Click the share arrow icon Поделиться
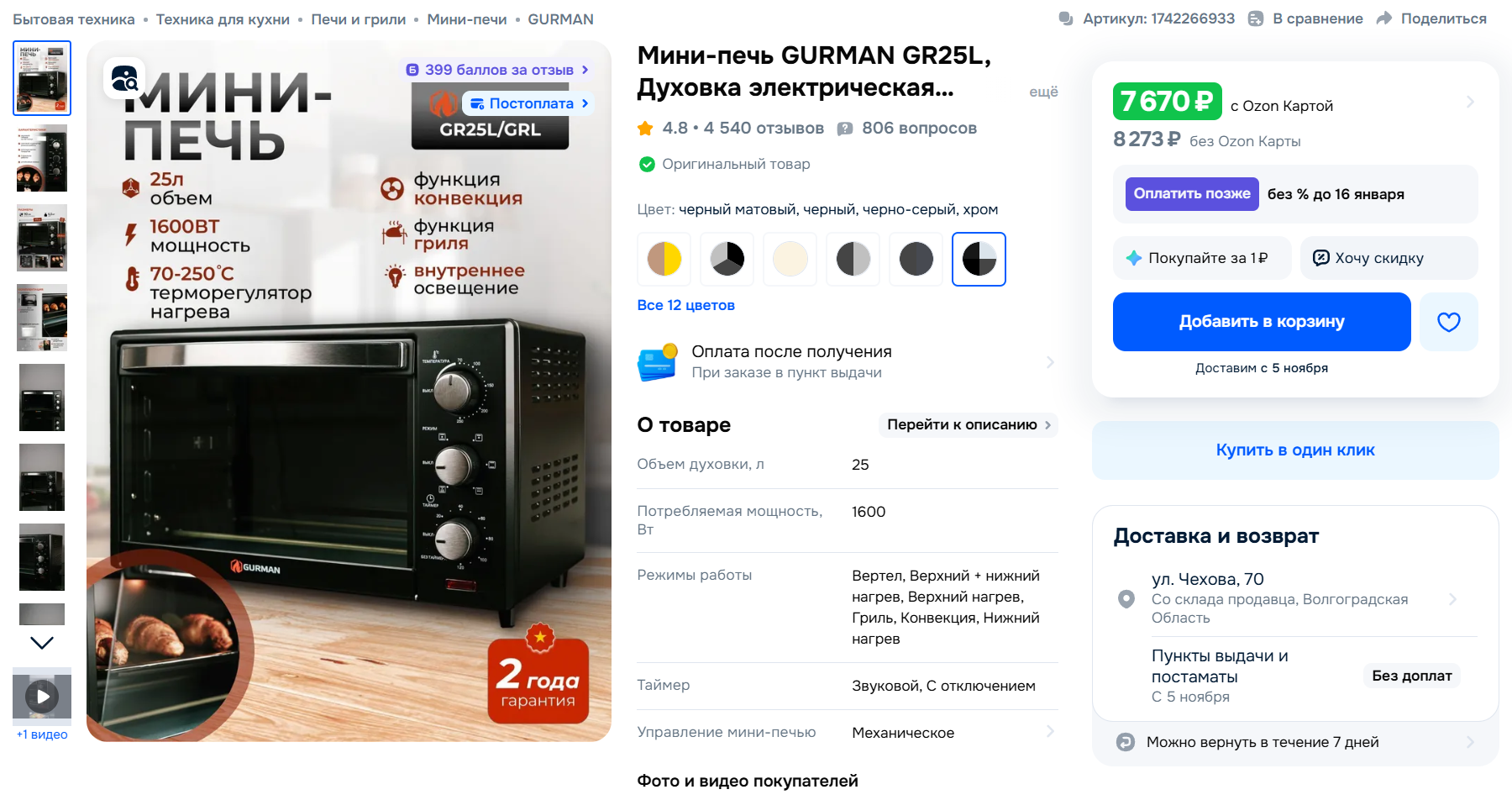This screenshot has height=800, width=1512. tap(1383, 18)
